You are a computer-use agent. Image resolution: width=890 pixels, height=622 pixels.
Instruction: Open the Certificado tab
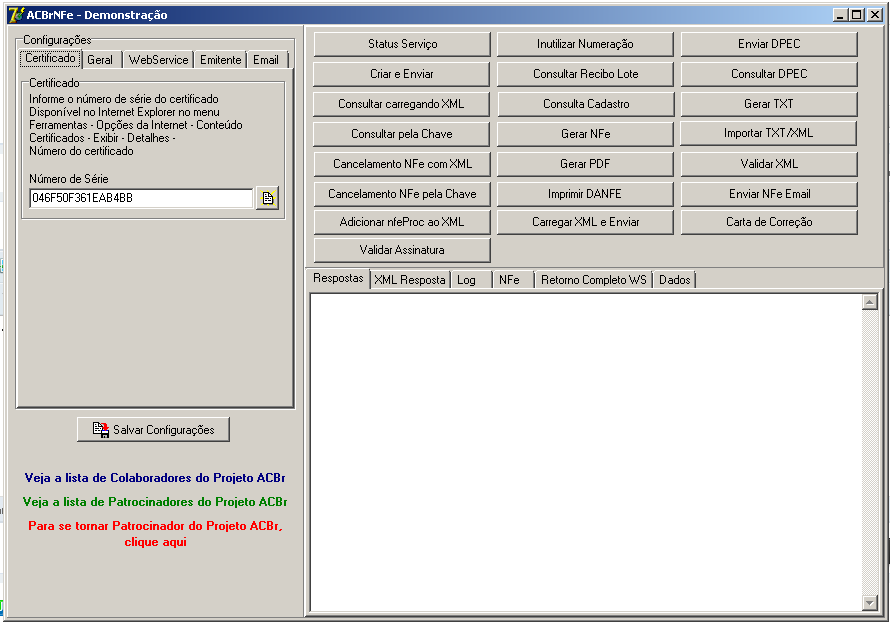pyautogui.click(x=50, y=58)
